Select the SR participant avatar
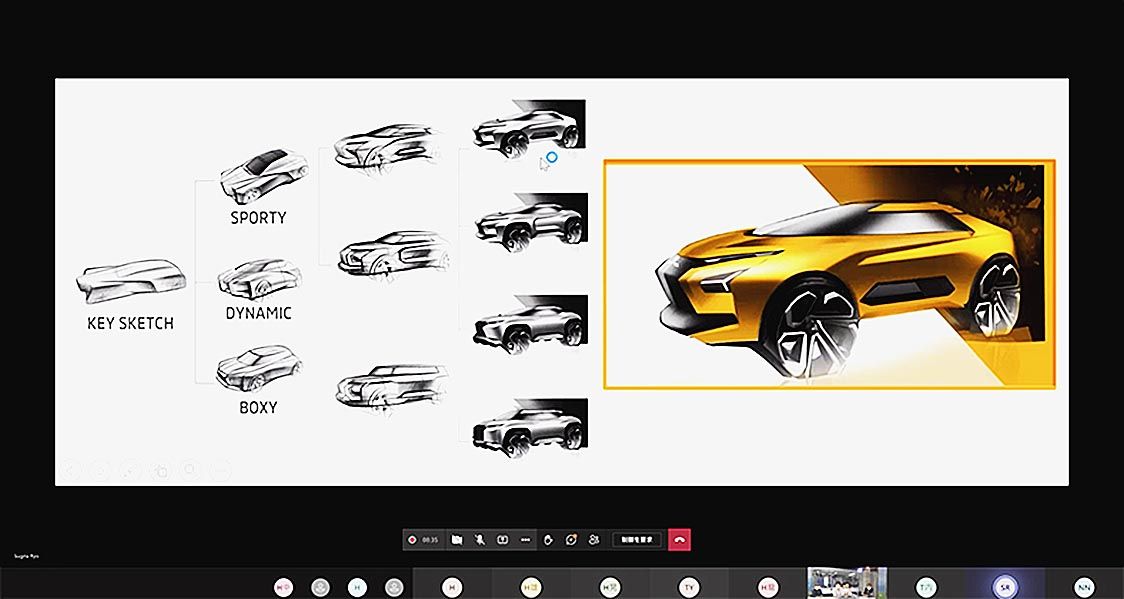 coord(1004,587)
